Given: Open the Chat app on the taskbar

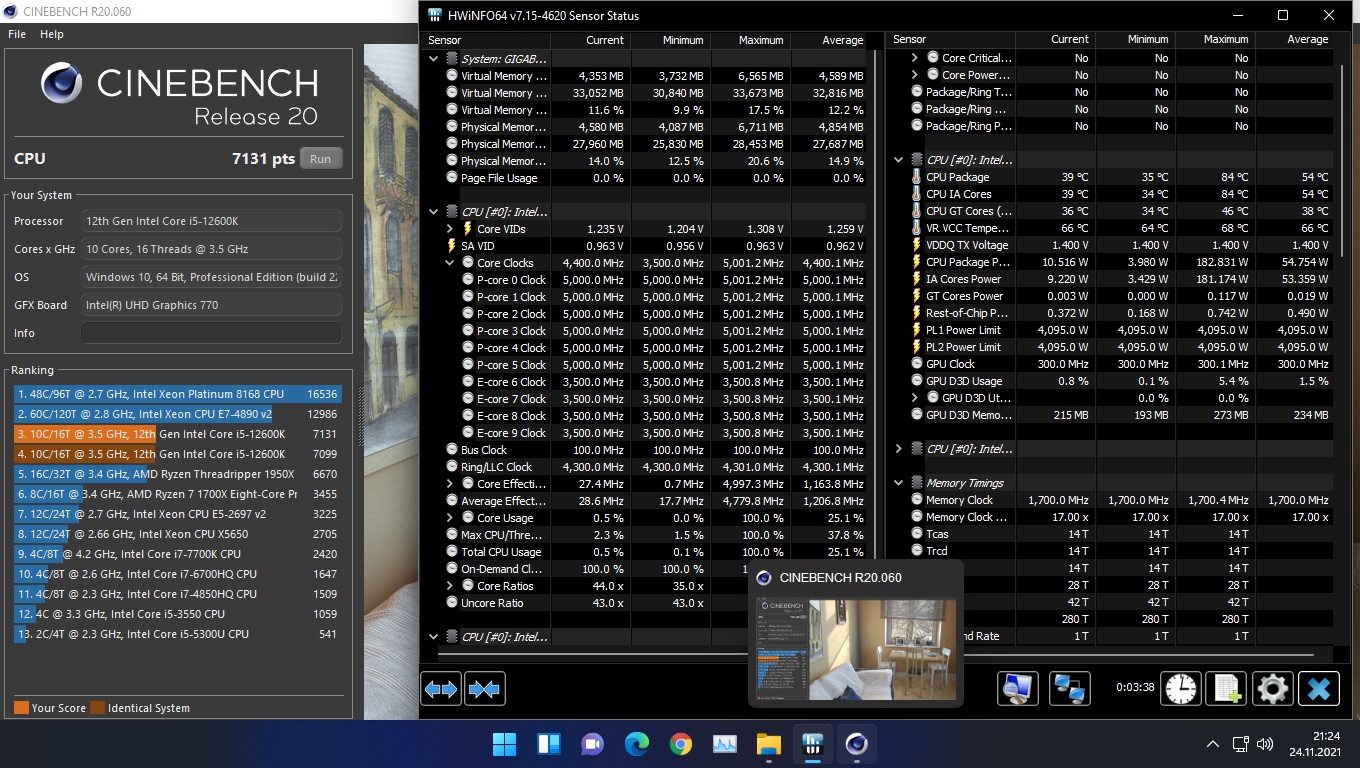Looking at the screenshot, I should tap(593, 744).
